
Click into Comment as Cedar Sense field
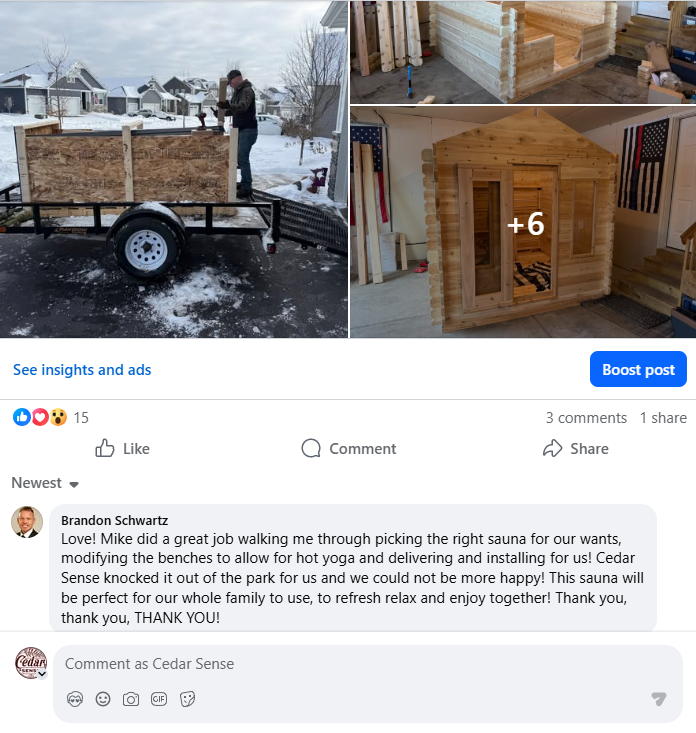pyautogui.click(x=368, y=664)
